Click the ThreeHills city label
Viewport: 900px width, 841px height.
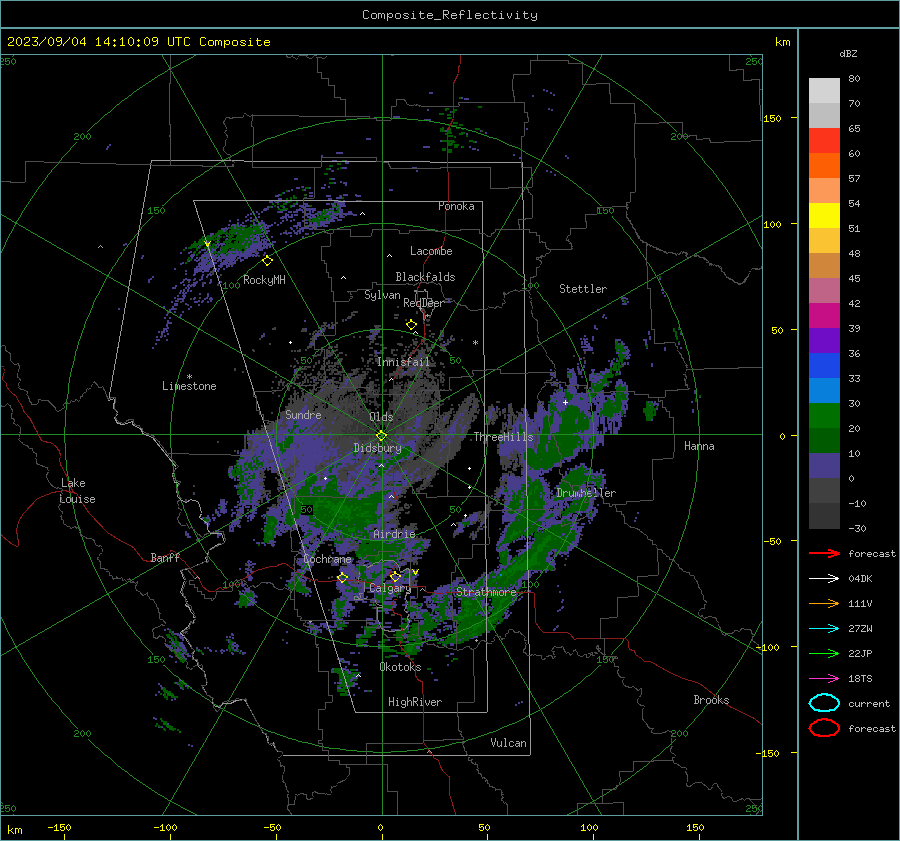click(x=503, y=437)
